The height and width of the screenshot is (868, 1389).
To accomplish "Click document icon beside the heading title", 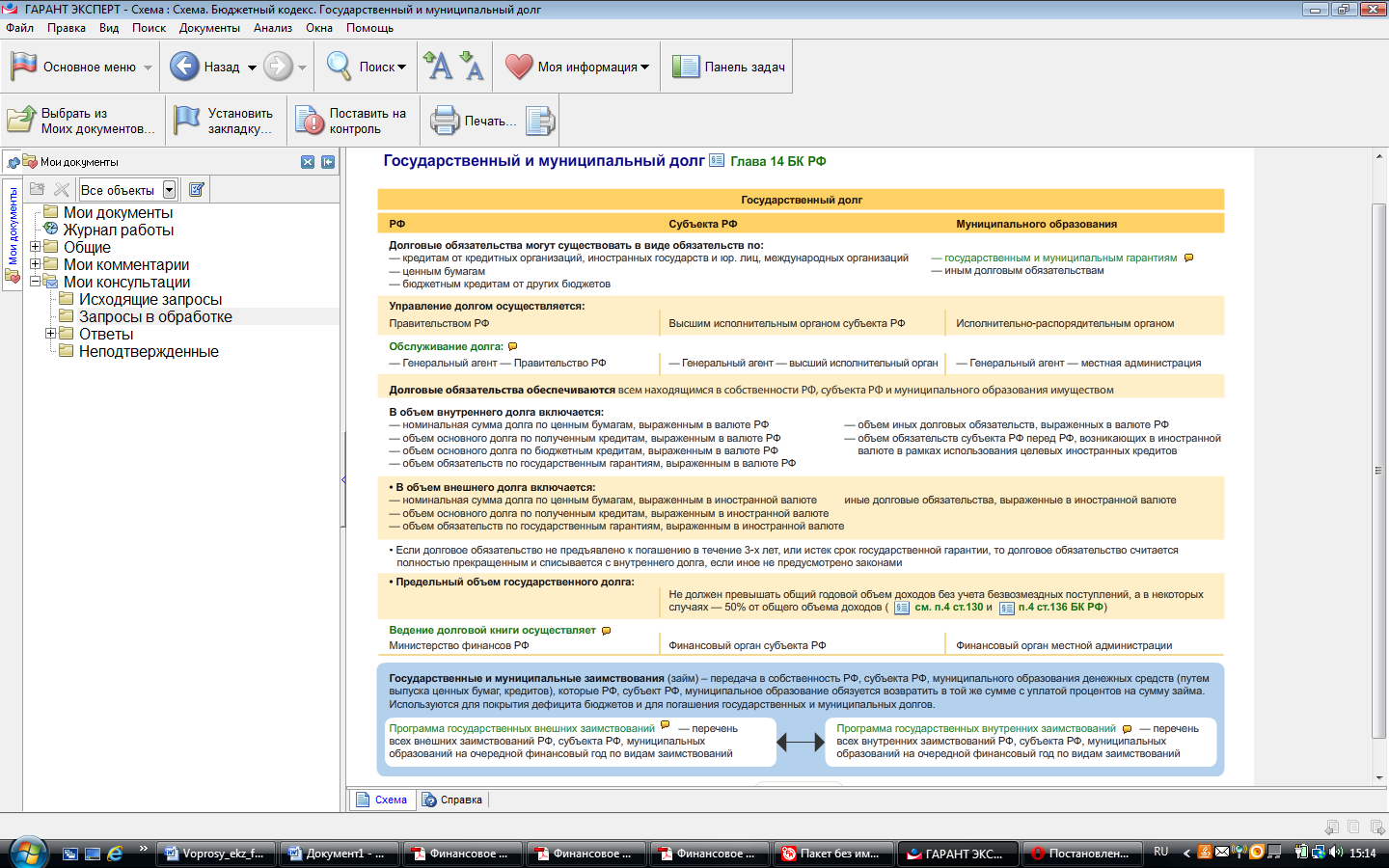I will point(717,160).
